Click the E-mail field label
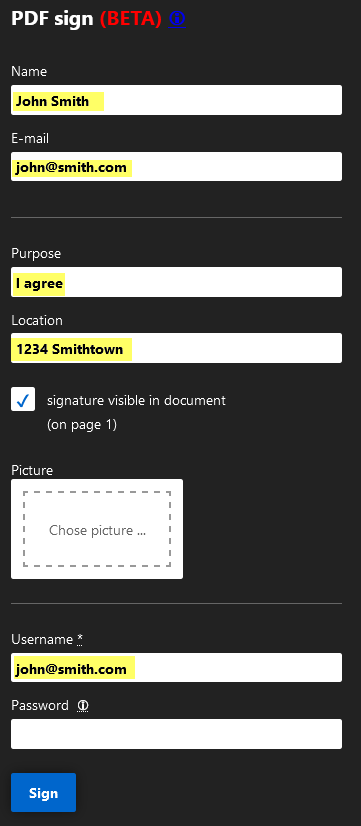This screenshot has width=361, height=826. (30, 138)
